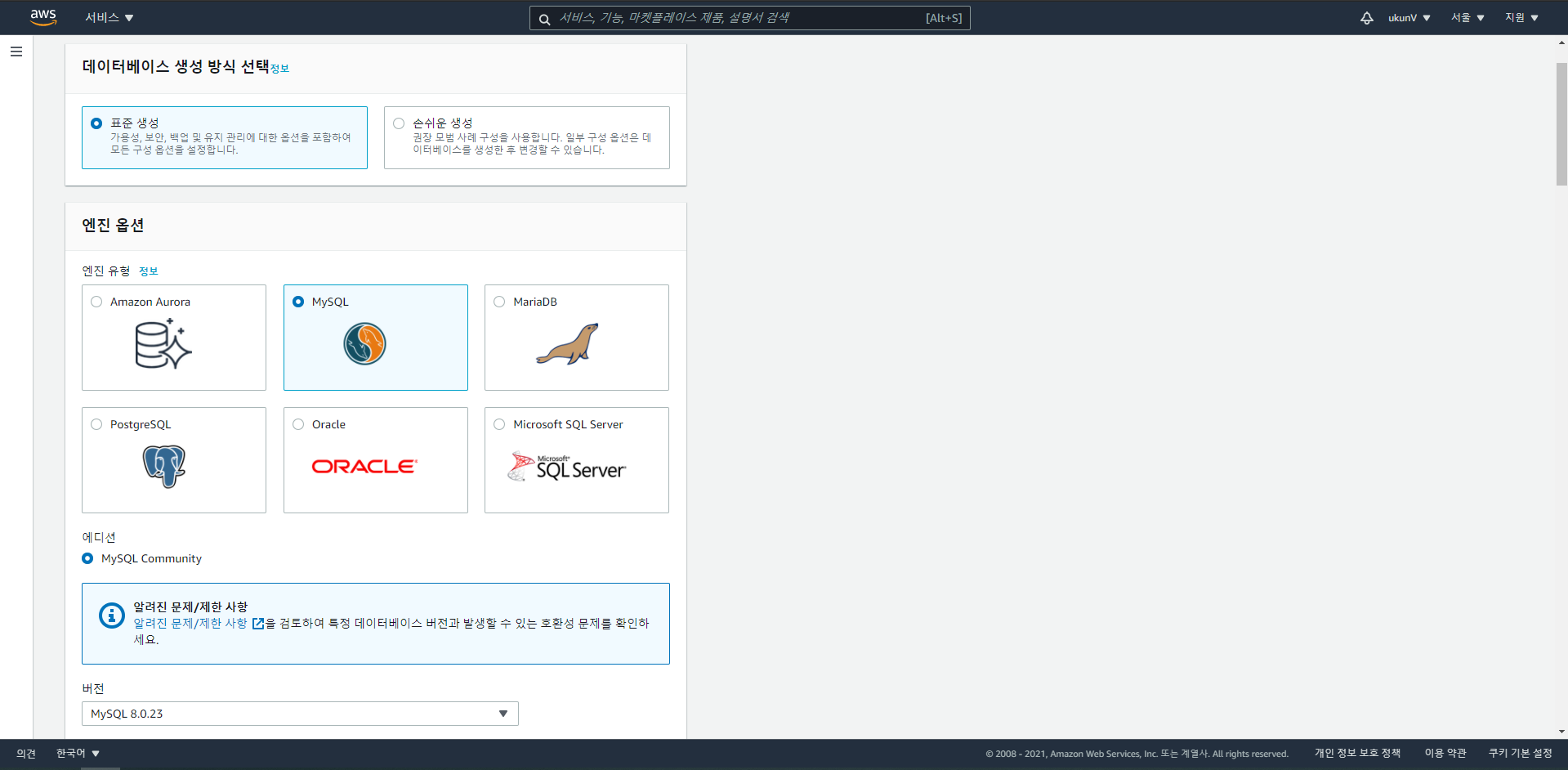Open 개인 정보 보호 정책 link
The image size is (1568, 770).
click(x=1357, y=753)
